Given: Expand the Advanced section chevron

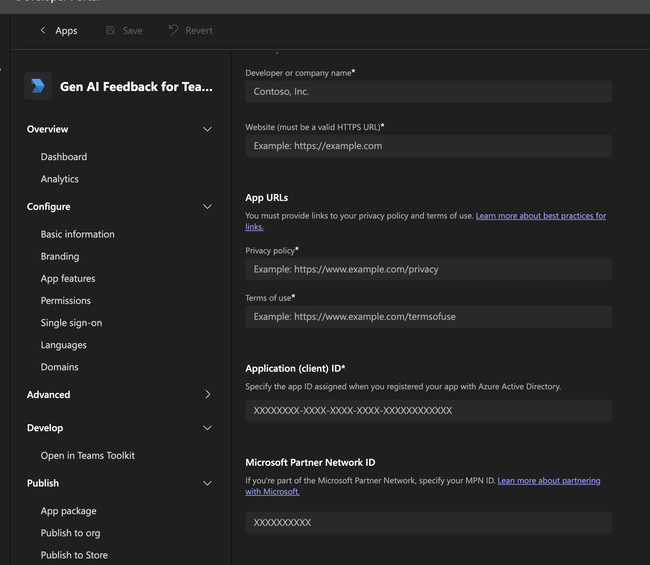Looking at the screenshot, I should pyautogui.click(x=207, y=395).
